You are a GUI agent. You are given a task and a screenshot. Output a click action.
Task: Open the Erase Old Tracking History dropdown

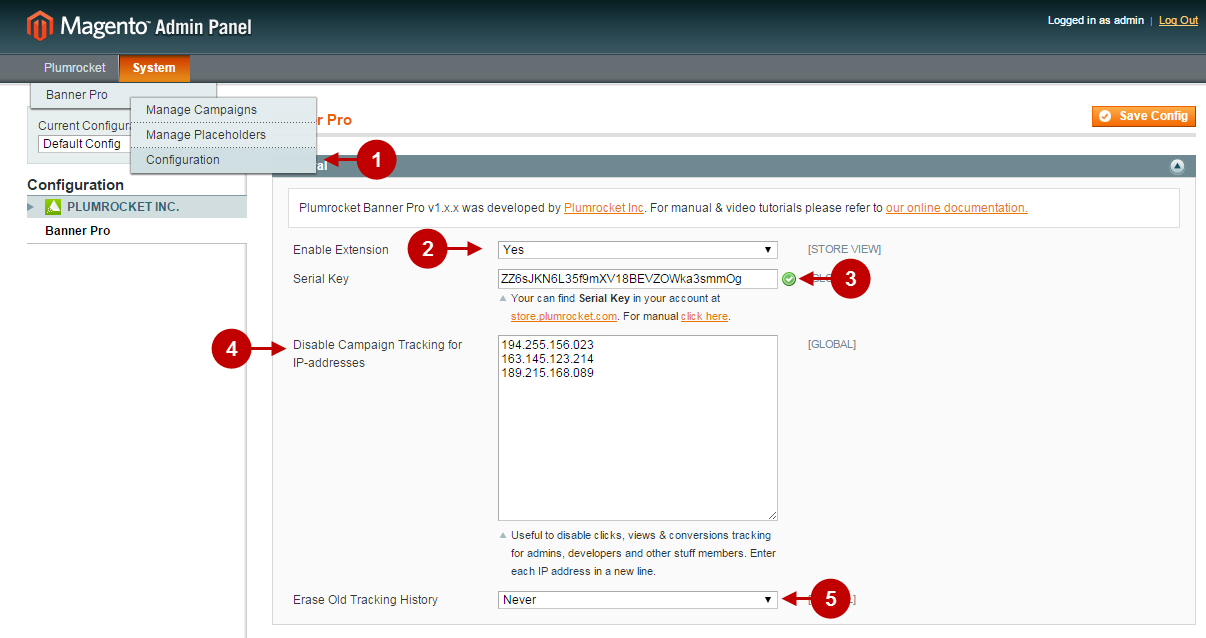tap(637, 599)
